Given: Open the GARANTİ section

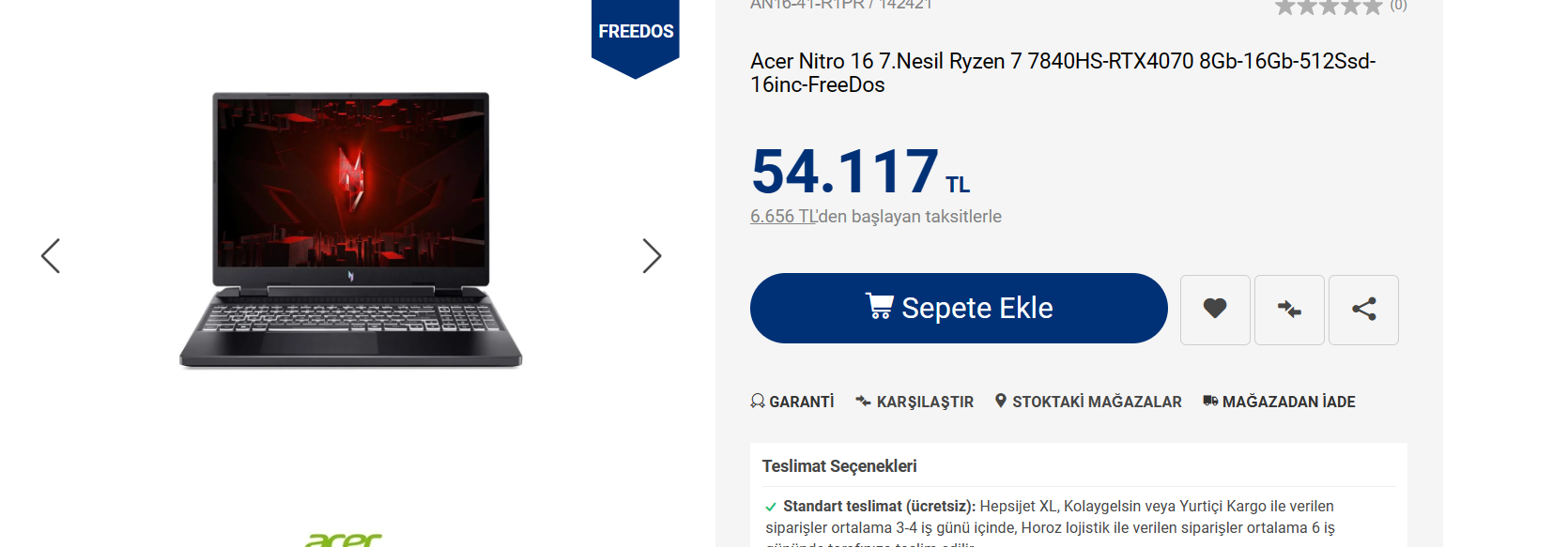Looking at the screenshot, I should [792, 402].
